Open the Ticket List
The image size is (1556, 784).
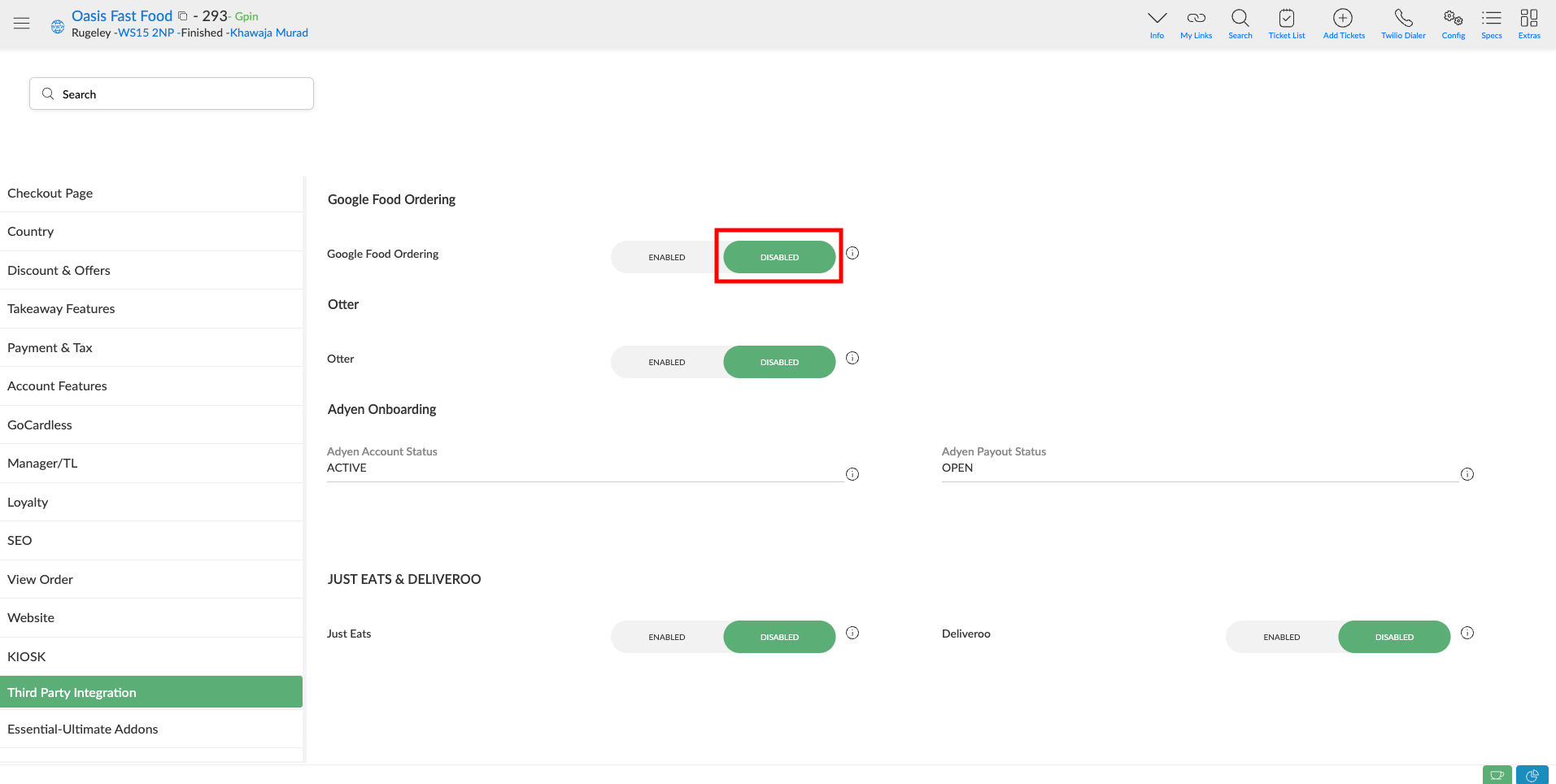pyautogui.click(x=1286, y=24)
